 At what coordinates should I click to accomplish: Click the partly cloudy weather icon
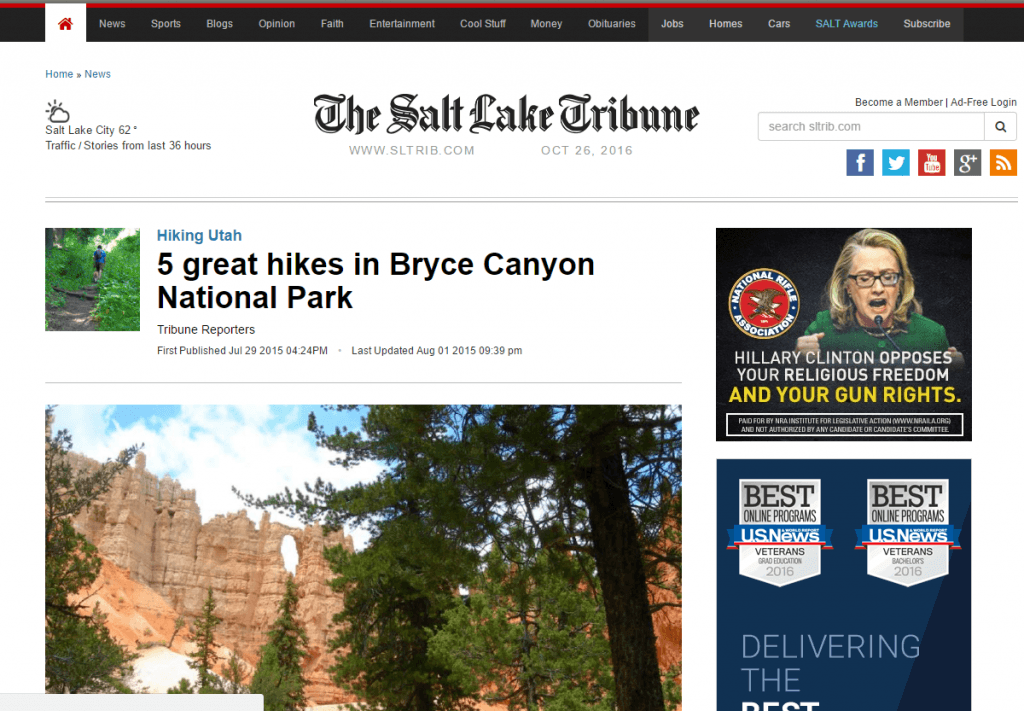coord(57,111)
